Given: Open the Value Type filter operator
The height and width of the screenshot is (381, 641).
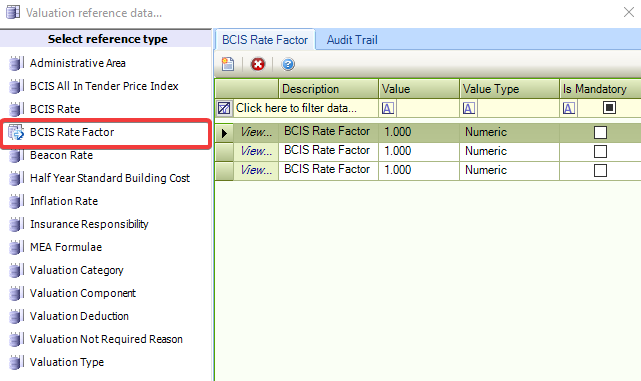Looking at the screenshot, I should 468,108.
